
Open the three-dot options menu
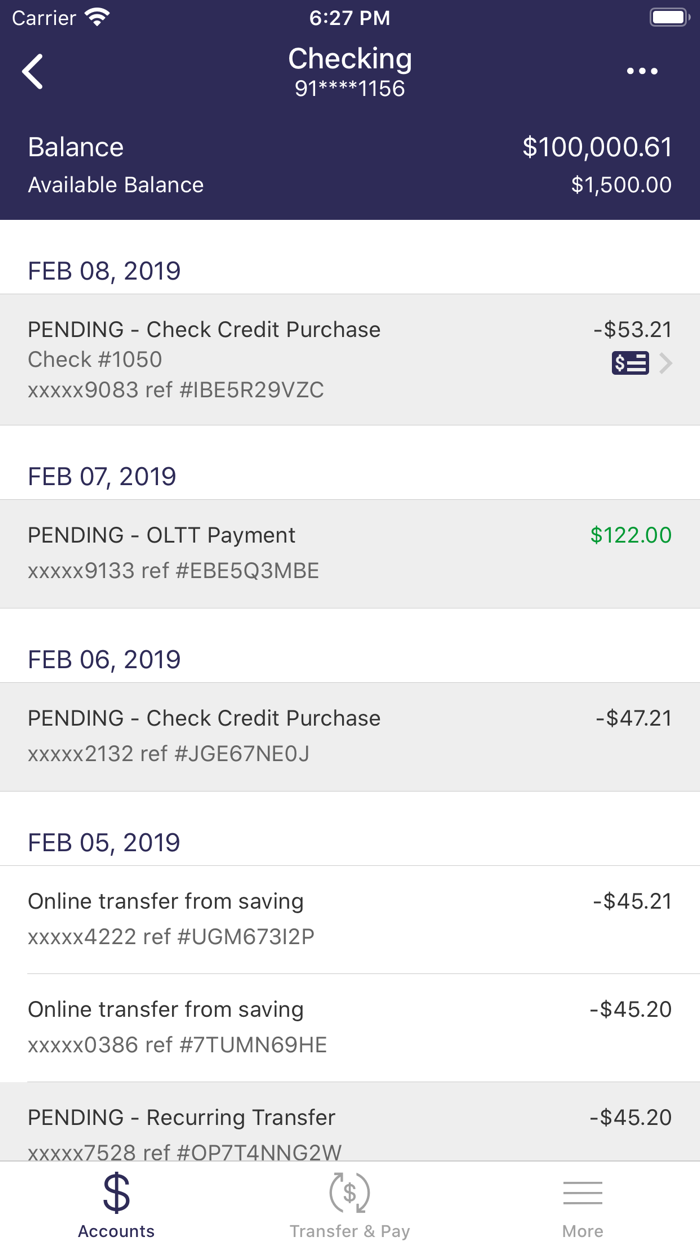coord(641,71)
